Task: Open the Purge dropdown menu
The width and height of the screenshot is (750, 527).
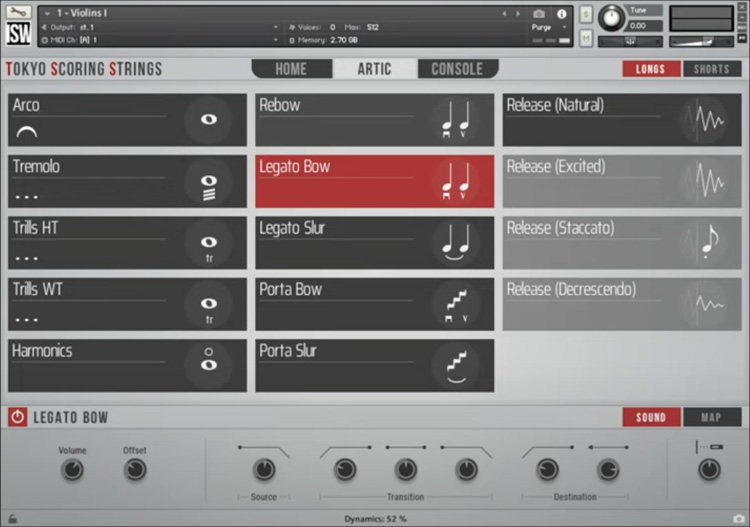Action: coord(549,27)
